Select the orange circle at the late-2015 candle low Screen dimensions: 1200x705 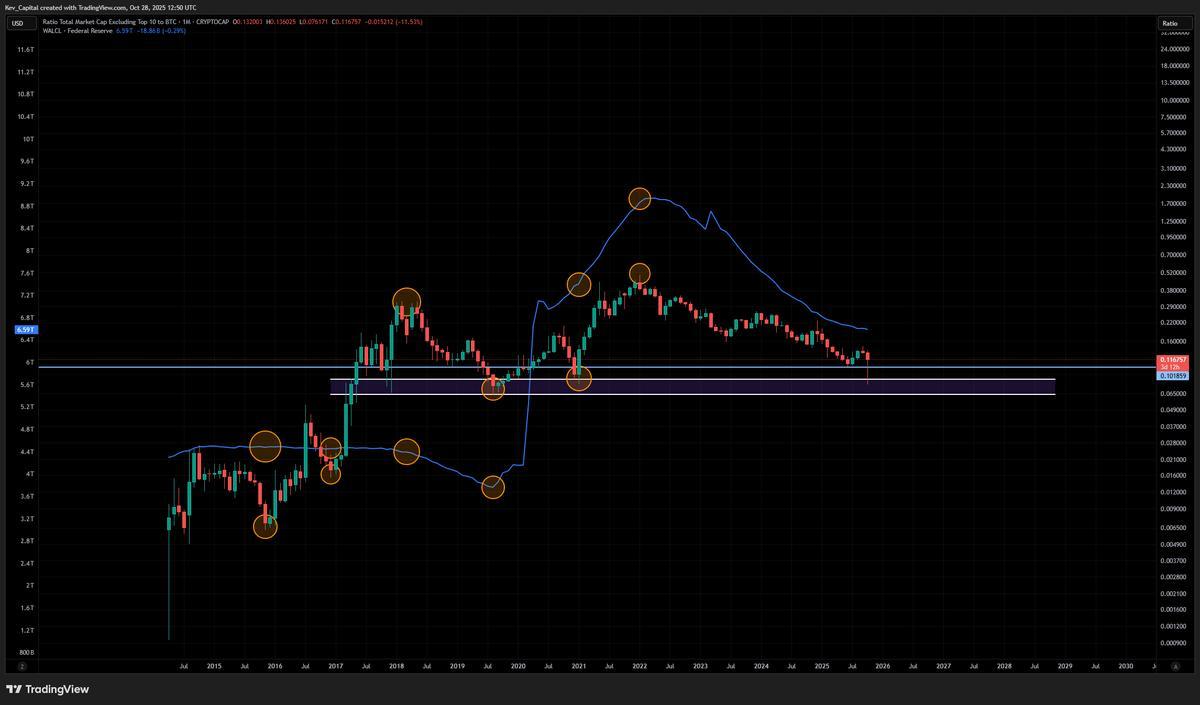pyautogui.click(x=265, y=526)
